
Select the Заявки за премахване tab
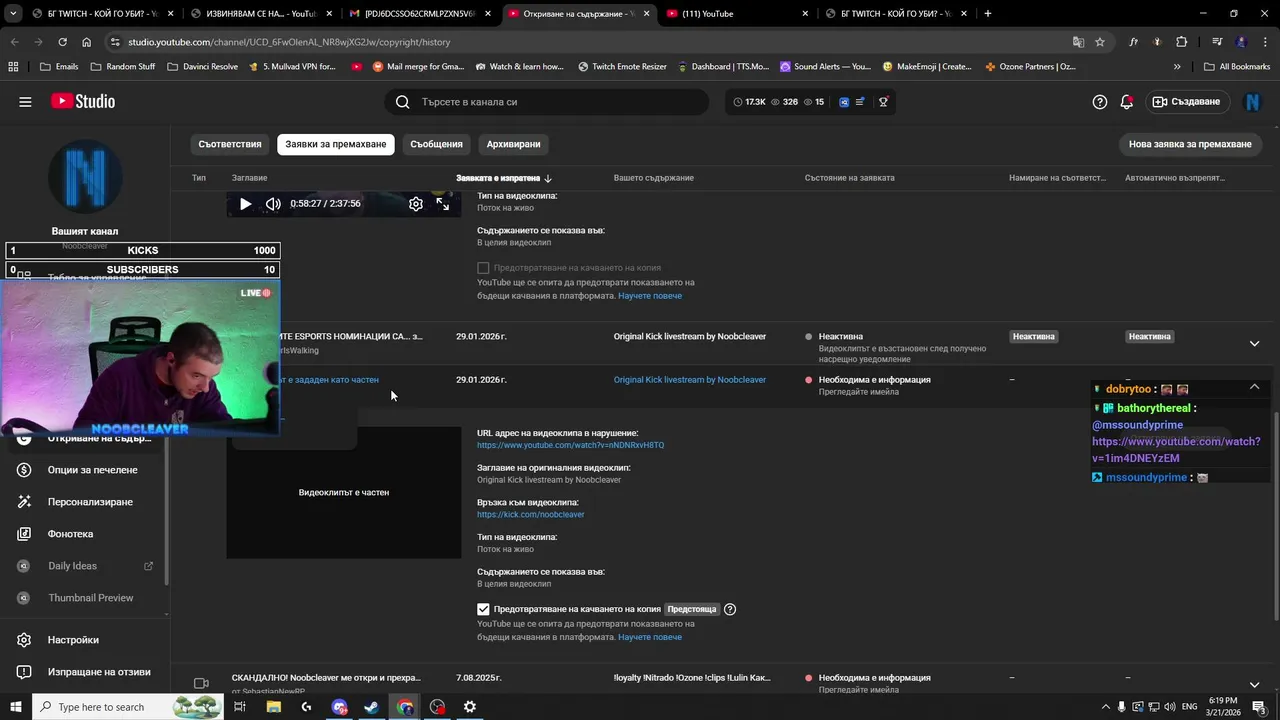(x=336, y=144)
